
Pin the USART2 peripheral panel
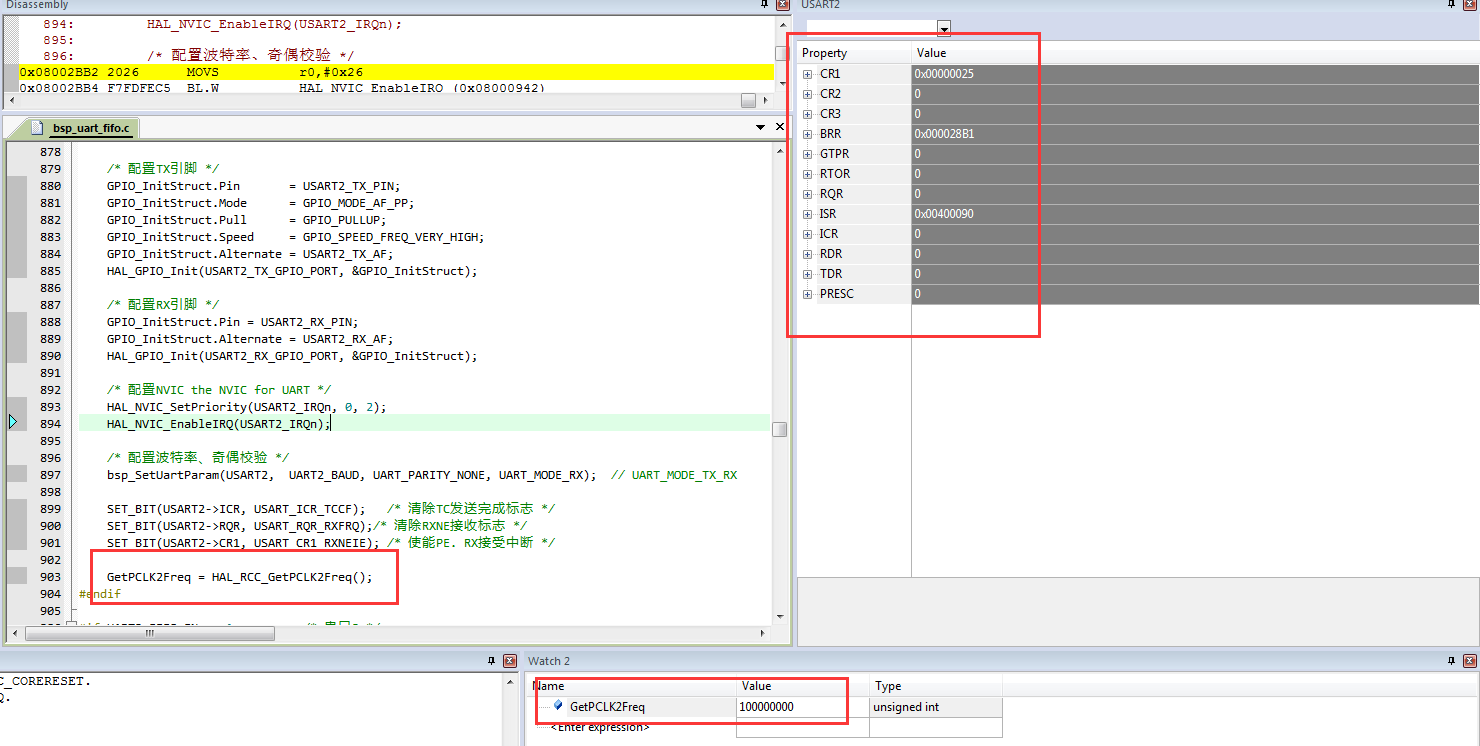(x=1452, y=5)
